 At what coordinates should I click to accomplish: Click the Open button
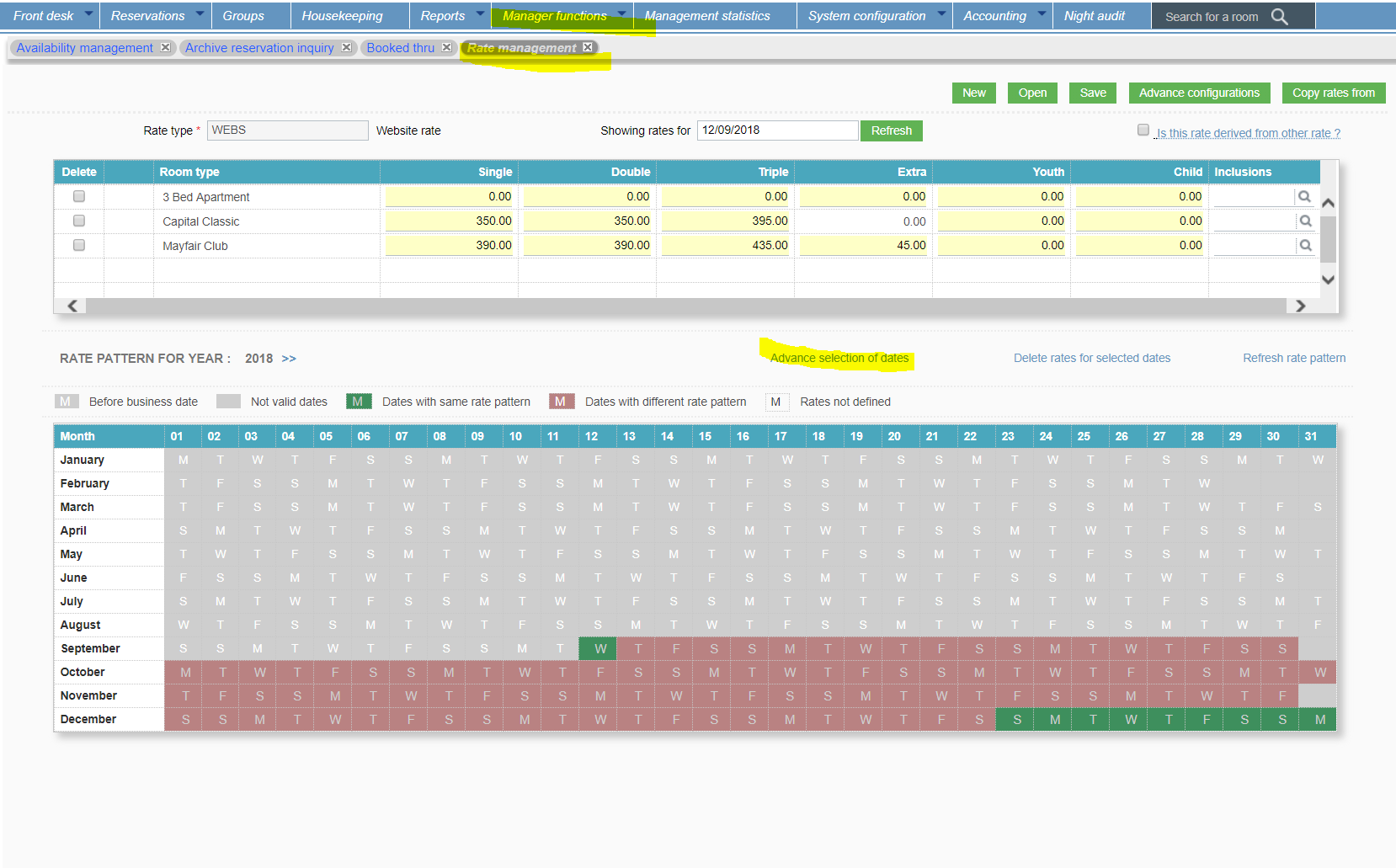pos(1032,93)
